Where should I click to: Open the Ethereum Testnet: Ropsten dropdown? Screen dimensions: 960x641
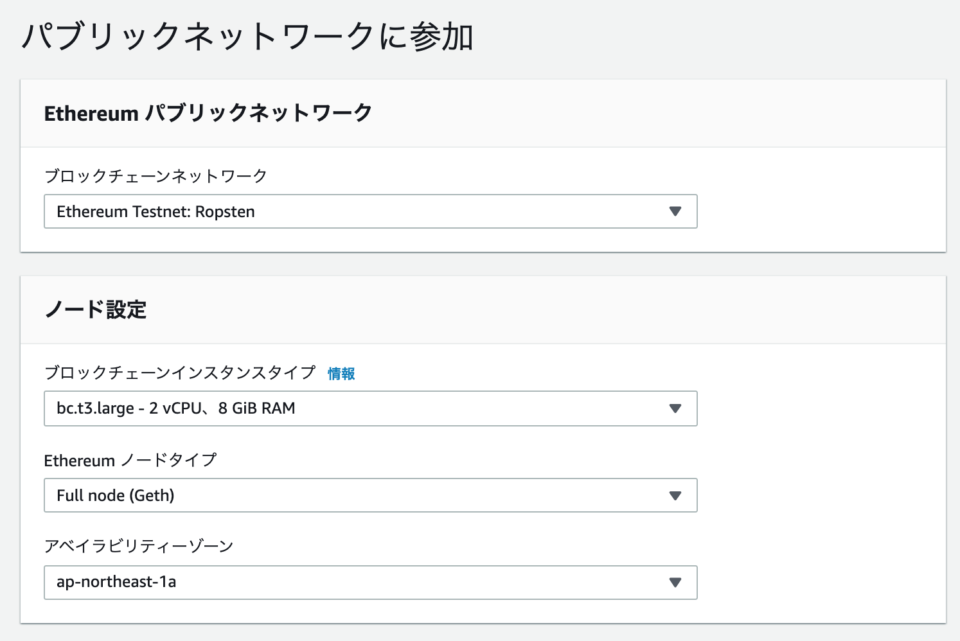pyautogui.click(x=370, y=211)
